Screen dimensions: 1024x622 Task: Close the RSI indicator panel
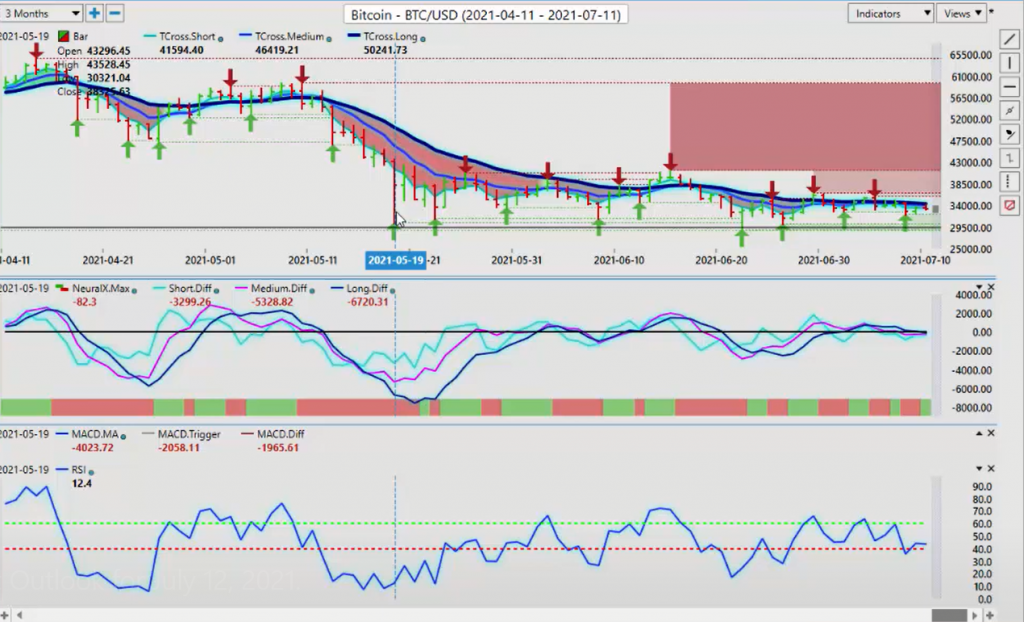point(991,468)
